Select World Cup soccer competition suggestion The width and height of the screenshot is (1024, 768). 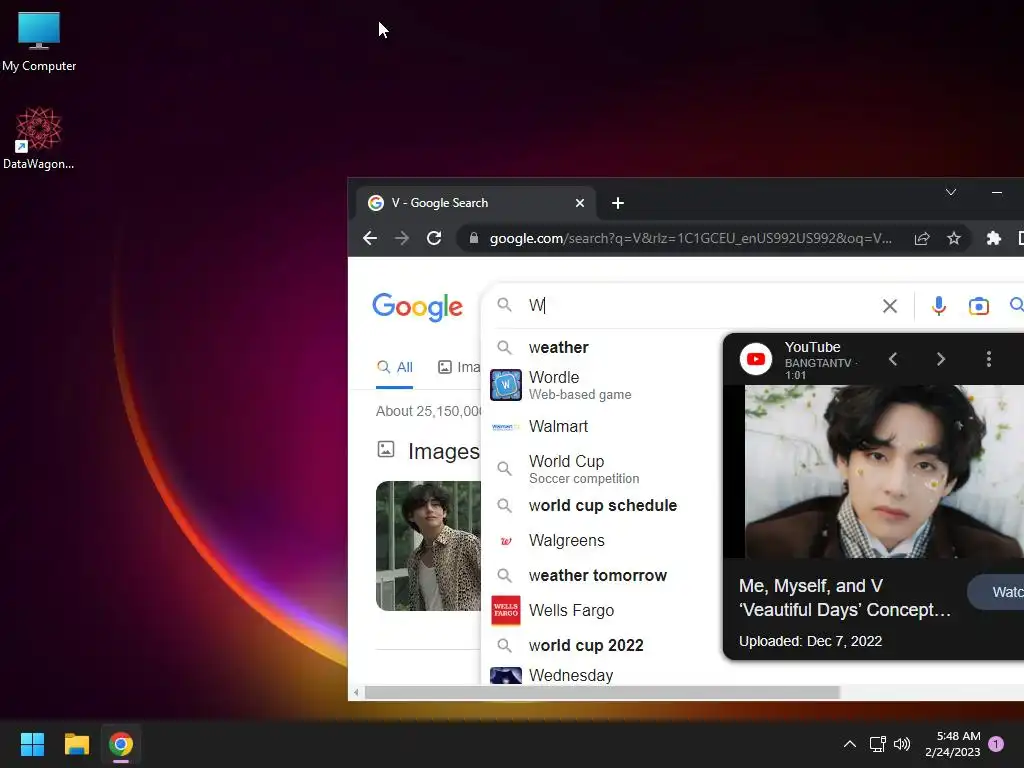601,469
